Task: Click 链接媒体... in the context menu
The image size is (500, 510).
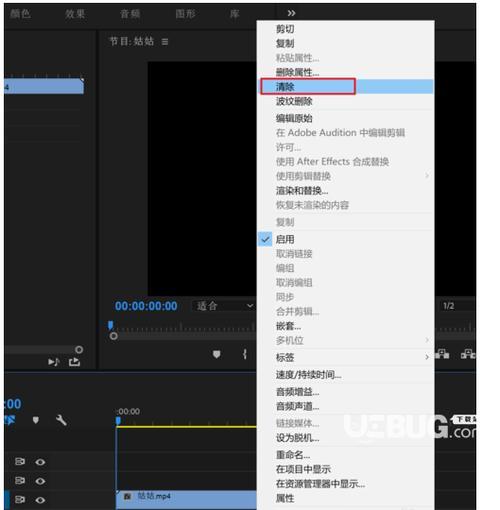Action: pos(346,423)
